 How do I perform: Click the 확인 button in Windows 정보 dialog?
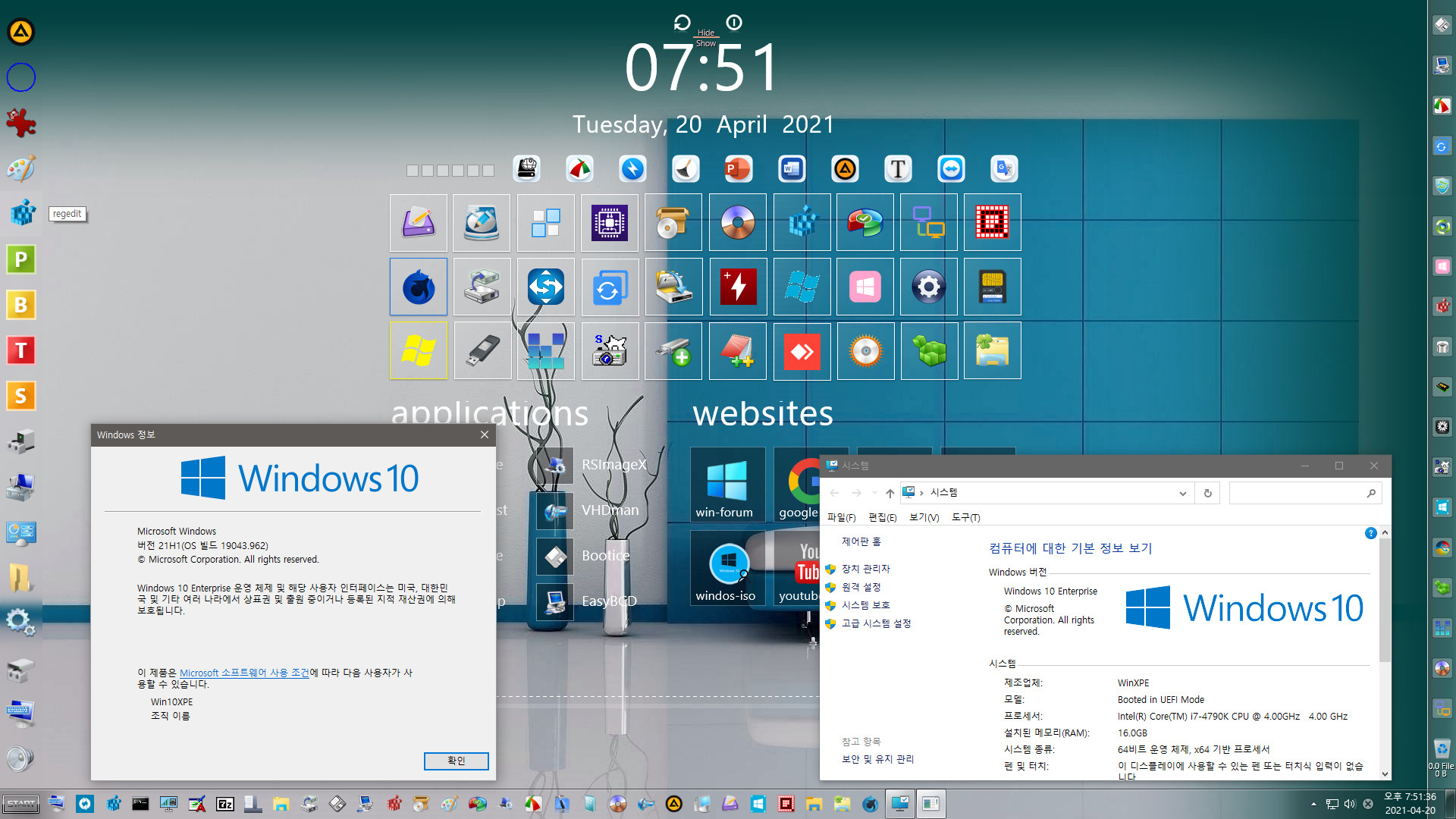[x=456, y=761]
